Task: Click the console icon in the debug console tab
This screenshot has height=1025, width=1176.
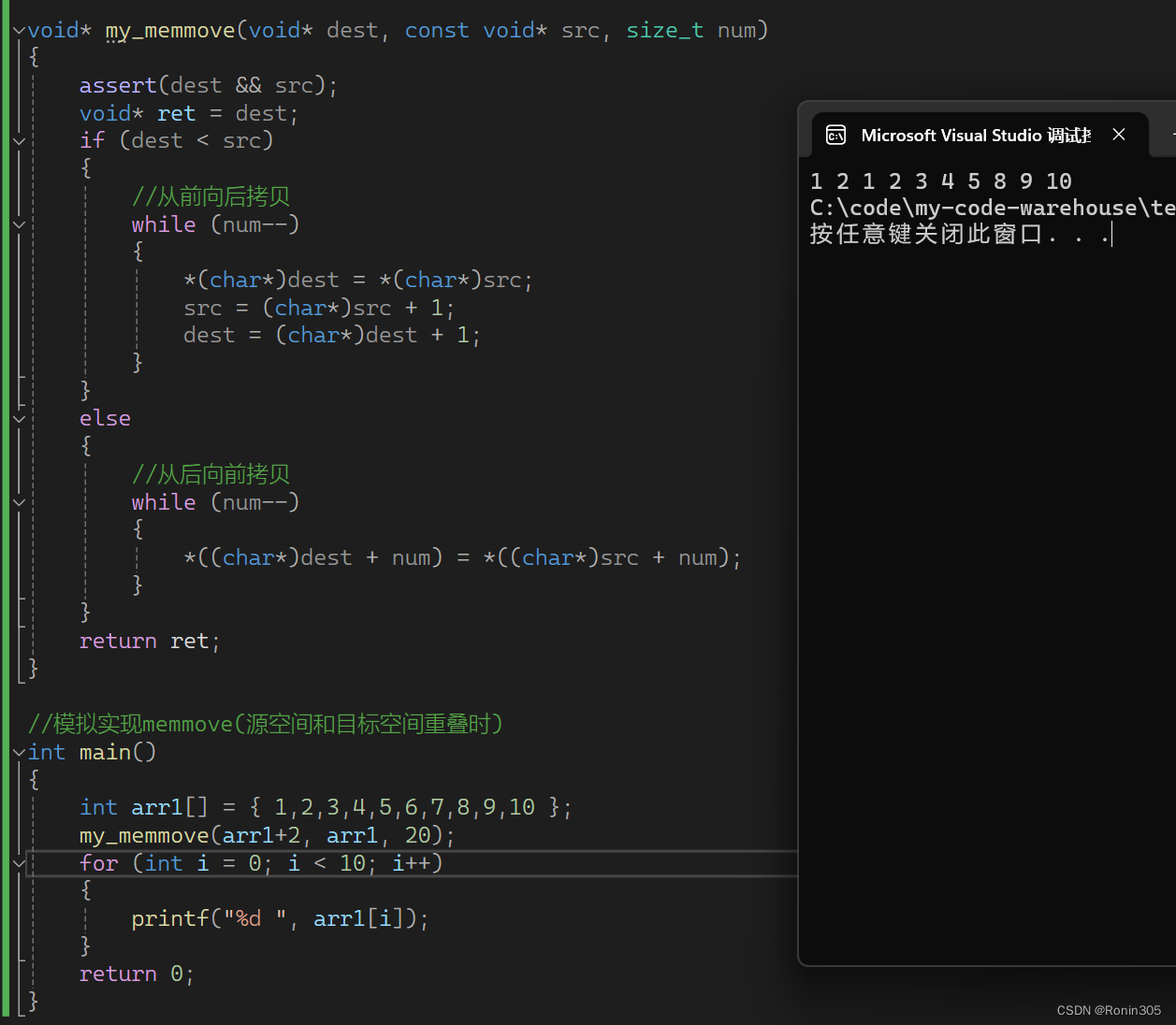Action: pyautogui.click(x=835, y=136)
